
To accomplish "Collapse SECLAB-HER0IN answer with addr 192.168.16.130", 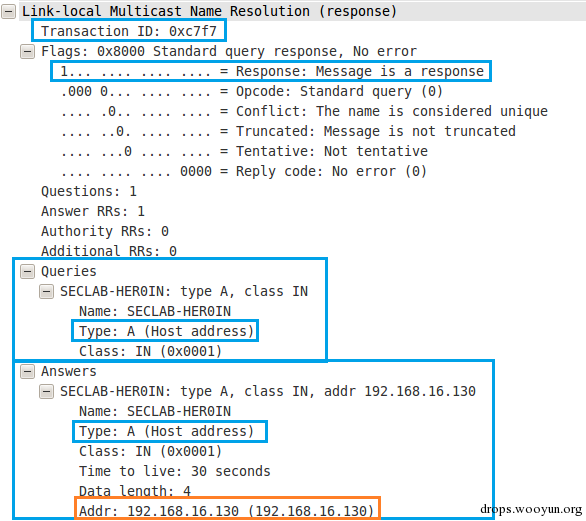I will coord(46,391).
